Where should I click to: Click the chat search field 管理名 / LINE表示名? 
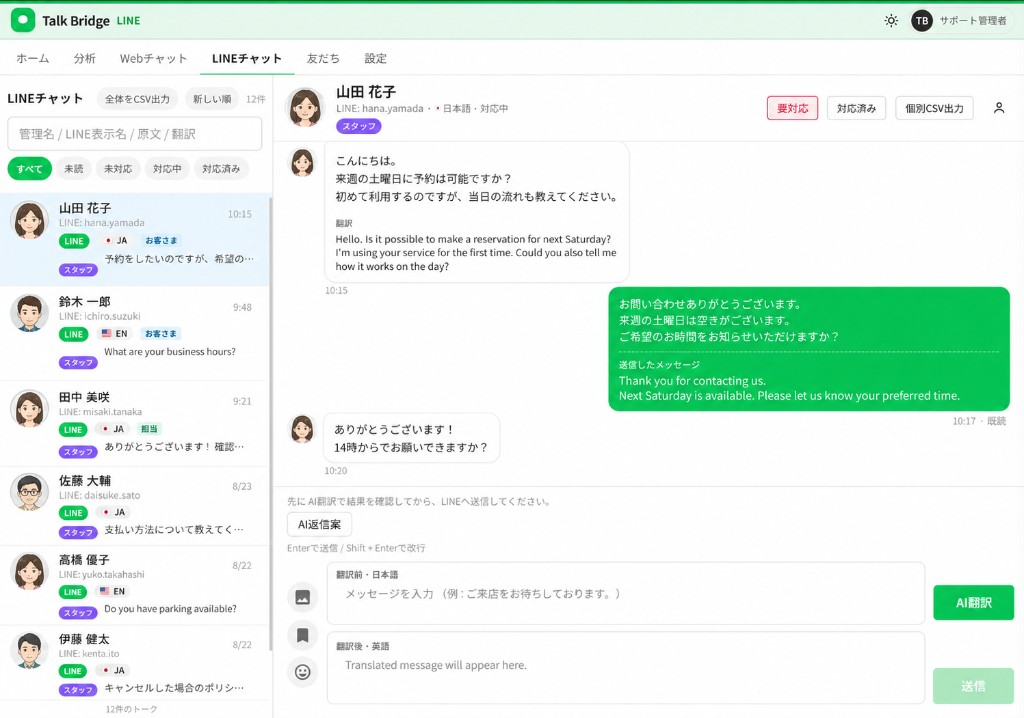[135, 134]
